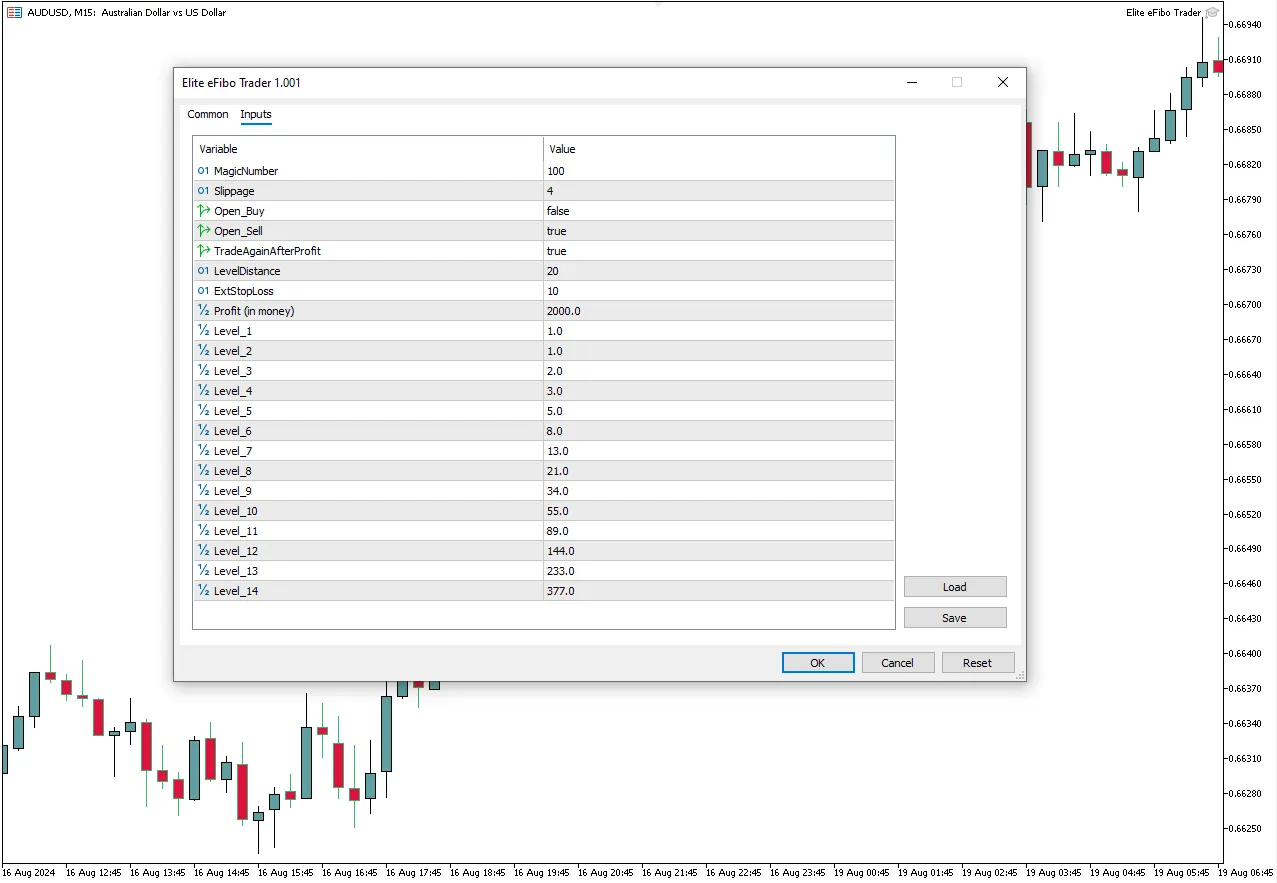1277x883 pixels.
Task: Close the Elite eFibo Trader dialog
Action: coord(1003,83)
